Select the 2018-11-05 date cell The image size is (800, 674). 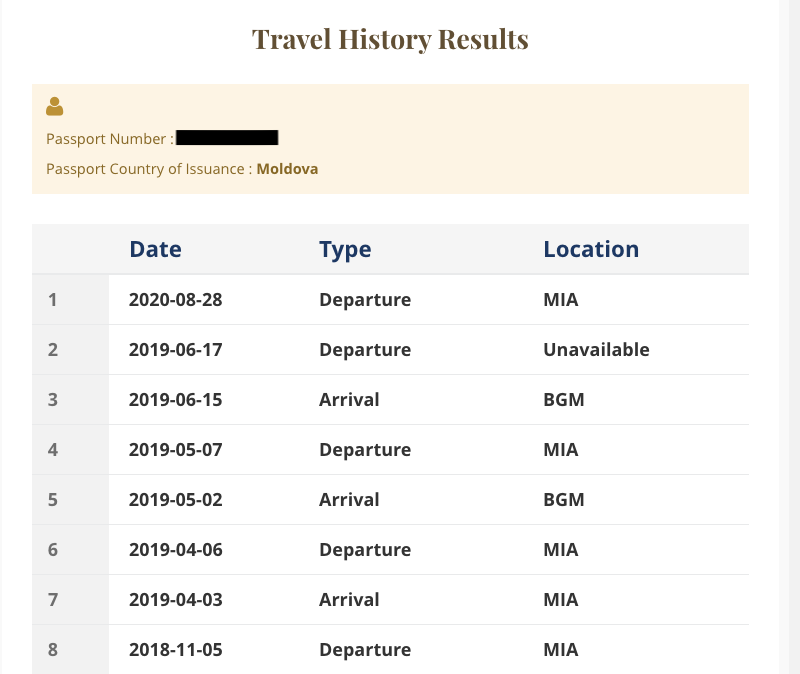(176, 650)
